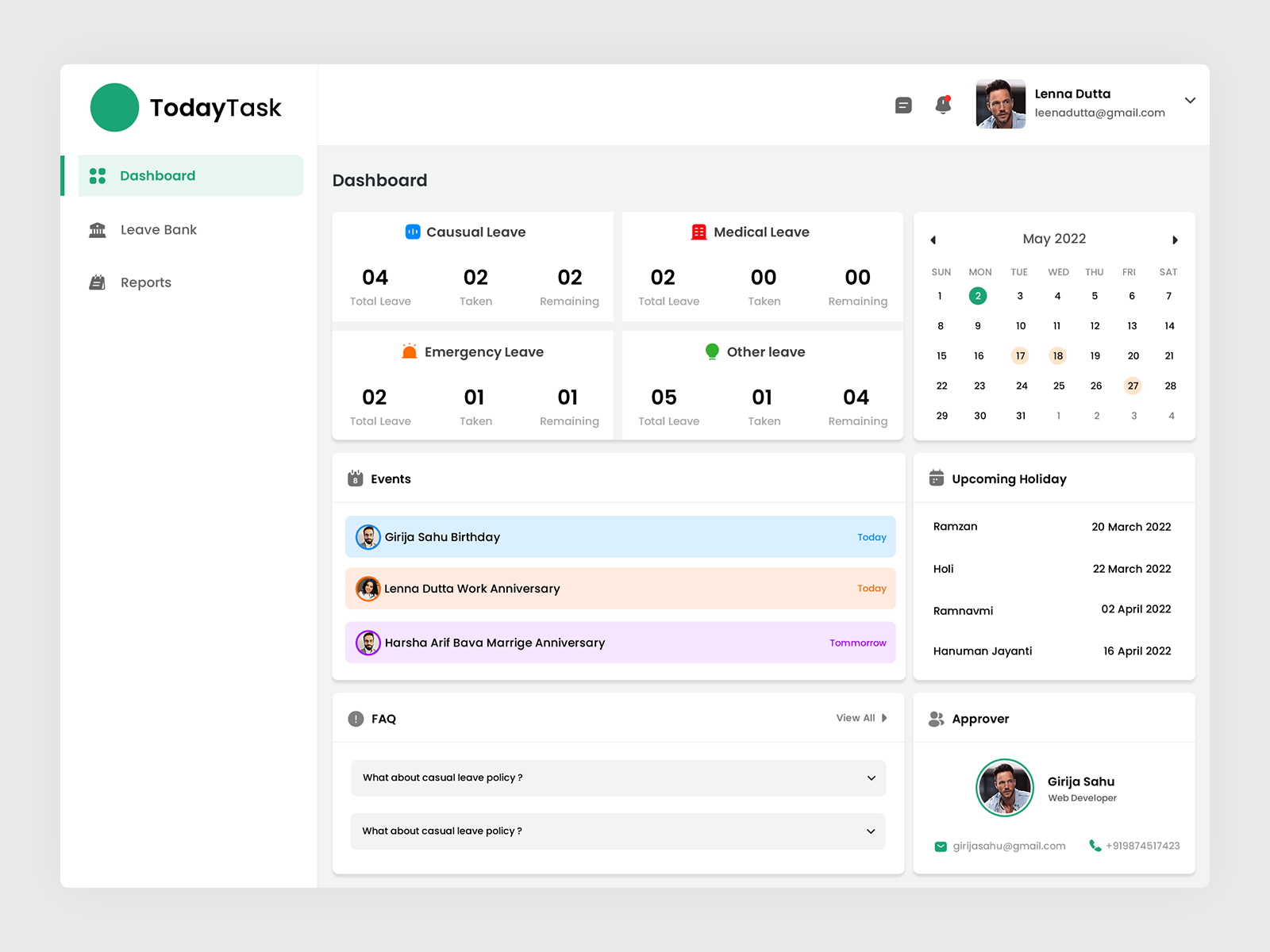Expand the user profile dropdown chevron
Viewport: 1270px width, 952px height.
pyautogui.click(x=1190, y=101)
